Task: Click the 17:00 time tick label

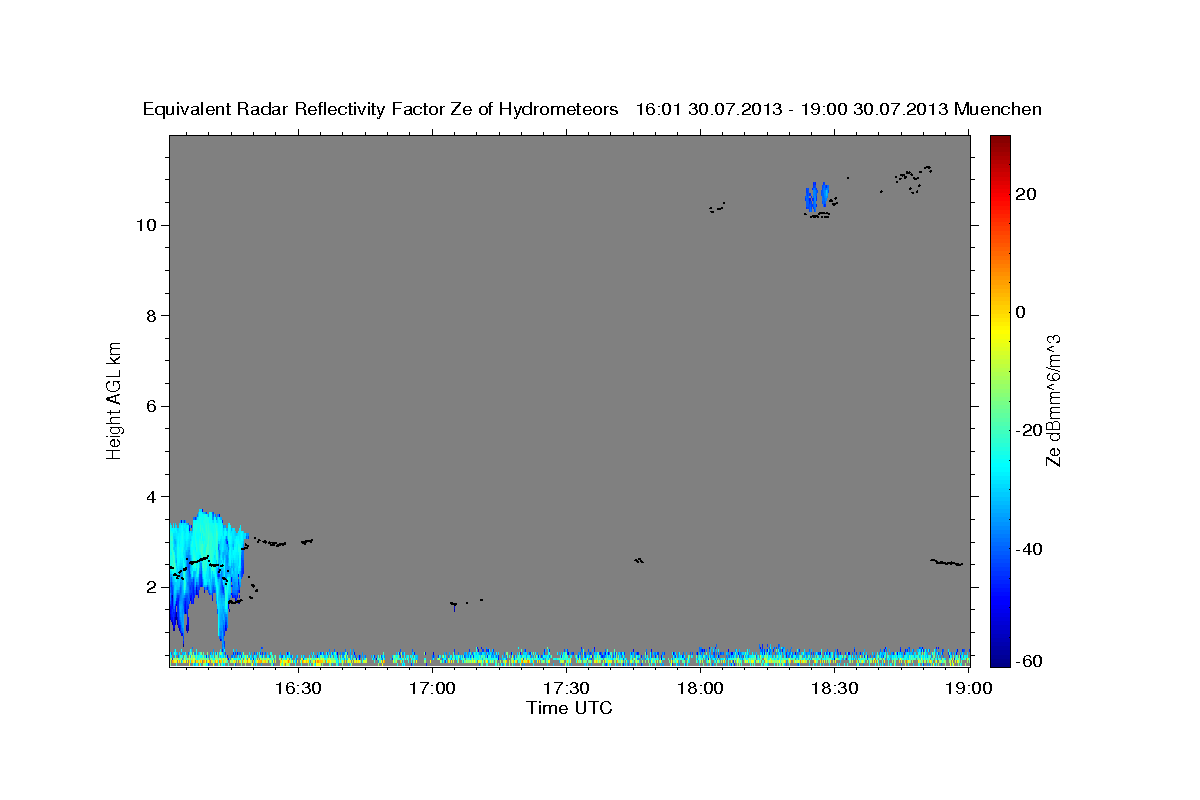Action: coord(432,688)
